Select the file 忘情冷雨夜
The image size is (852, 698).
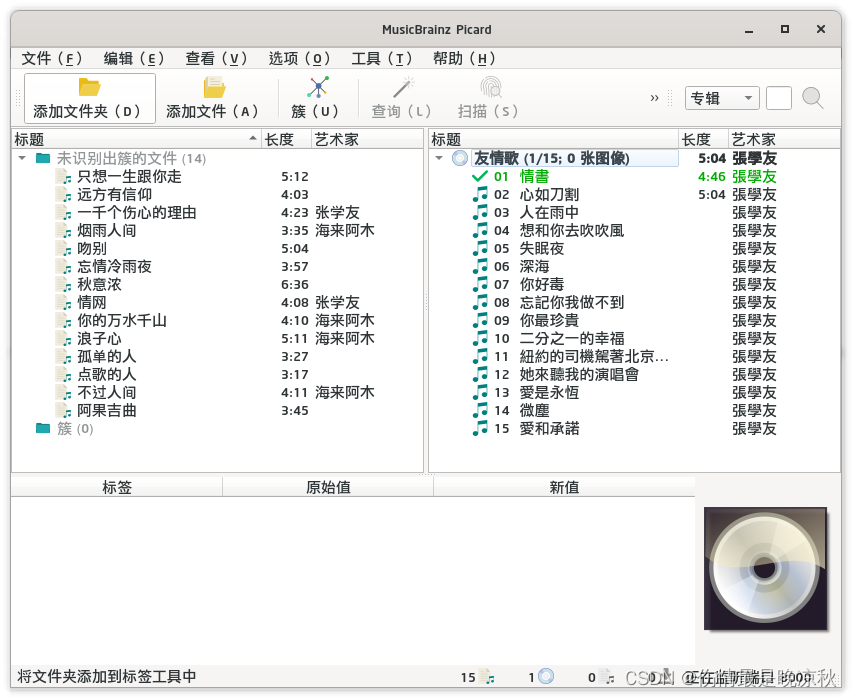(114, 266)
